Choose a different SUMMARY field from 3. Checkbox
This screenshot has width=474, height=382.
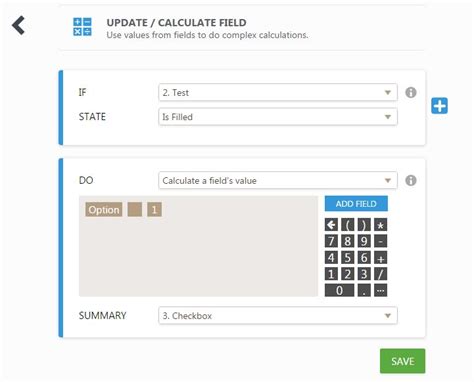click(278, 315)
